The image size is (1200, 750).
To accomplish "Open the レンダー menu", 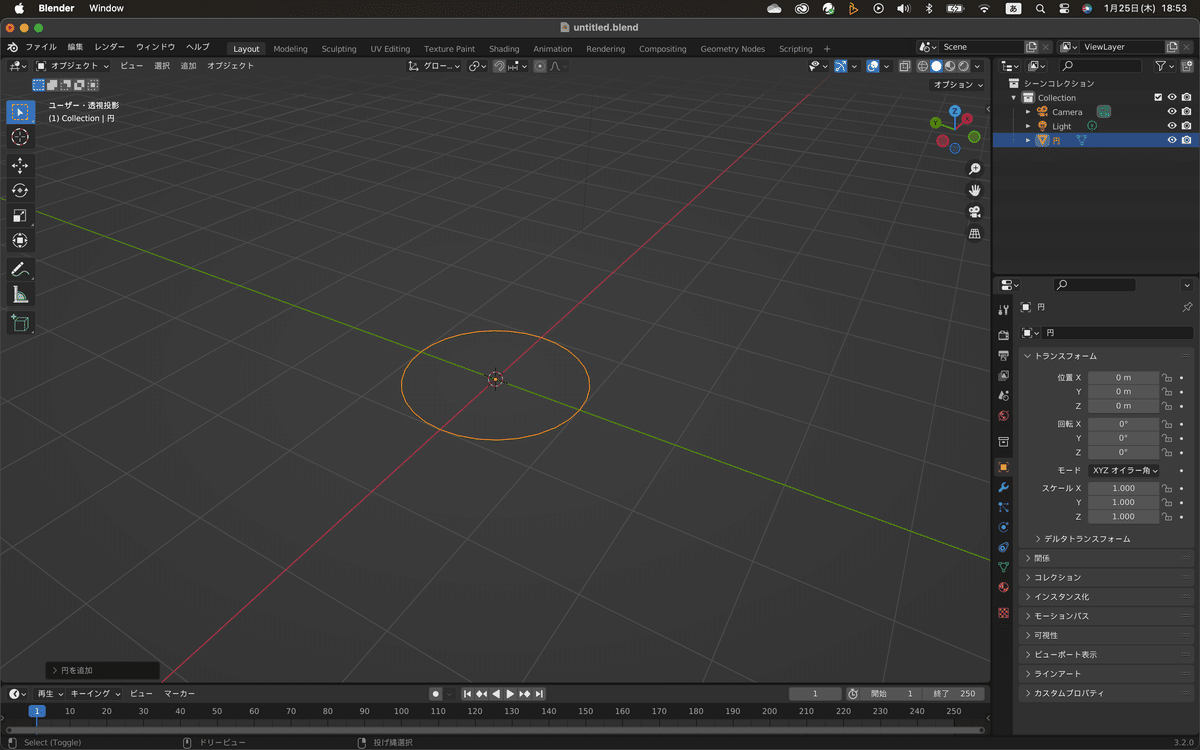I will click(110, 47).
